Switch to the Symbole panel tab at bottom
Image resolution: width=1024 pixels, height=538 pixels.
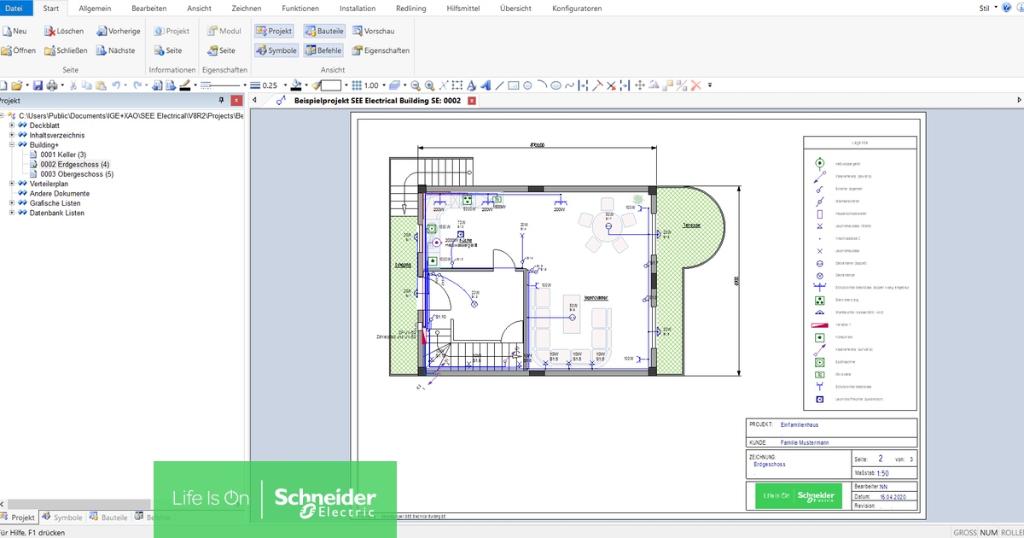63,517
